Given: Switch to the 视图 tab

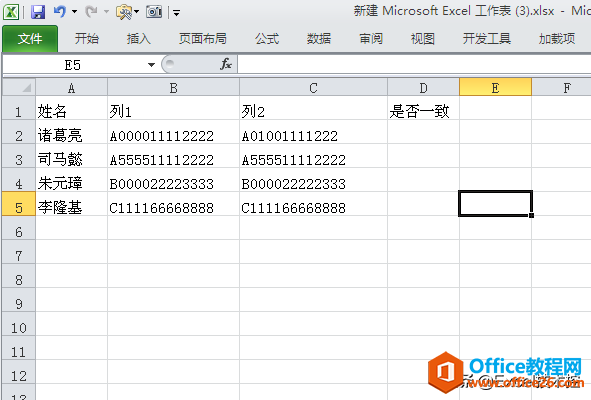Looking at the screenshot, I should (x=423, y=38).
